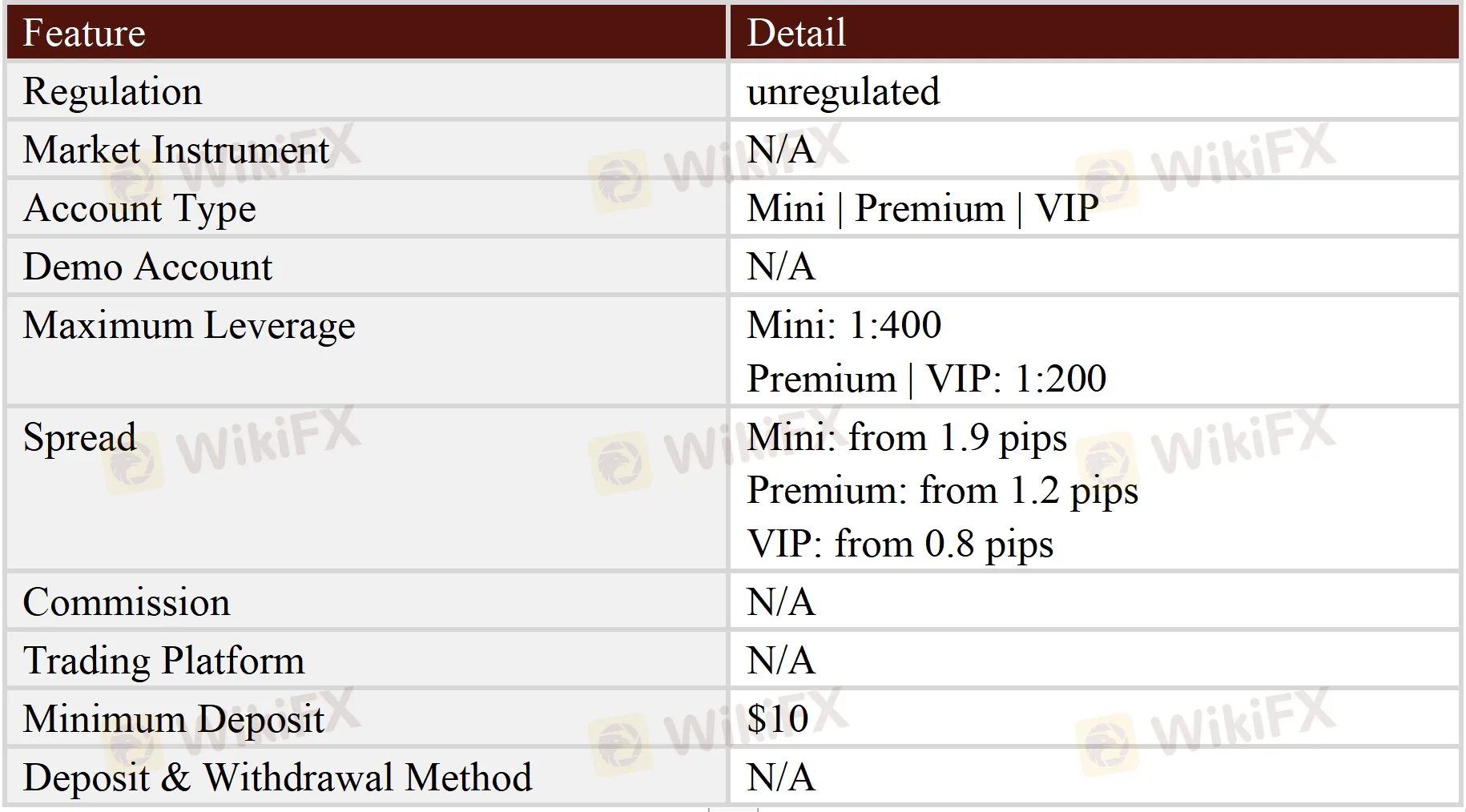Click "Mini: from 1.9 pips" text
Viewport: 1466px width, 812px height.
(907, 438)
